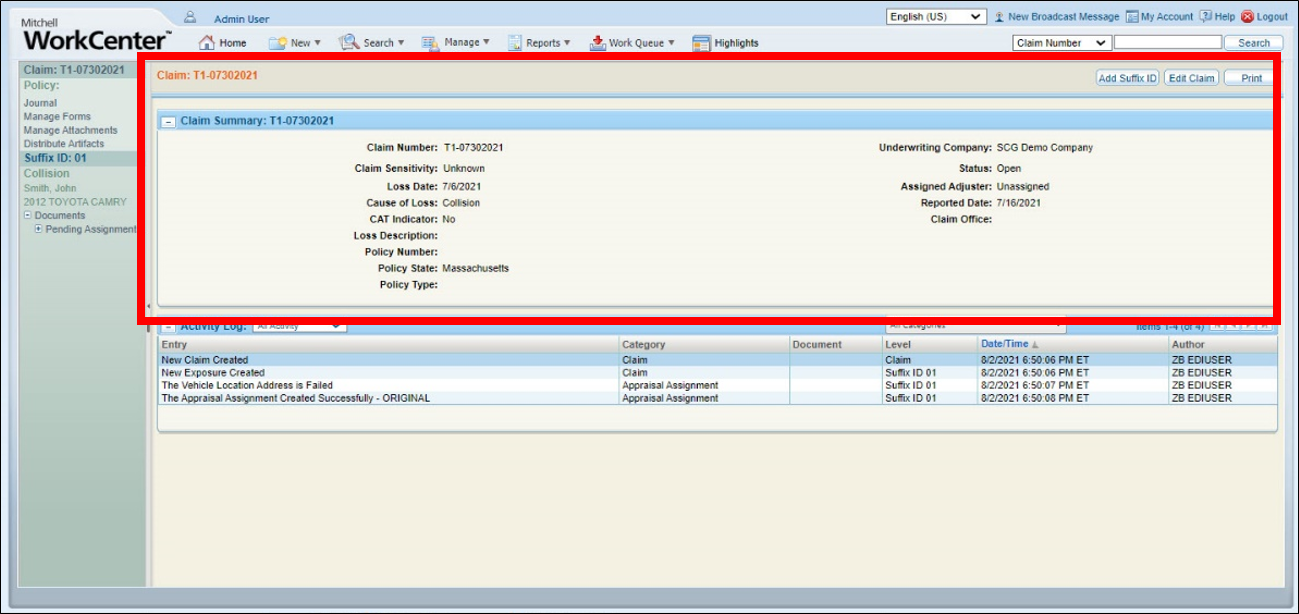This screenshot has height=614, width=1299.
Task: Click the quick search text field
Action: [x=1167, y=43]
